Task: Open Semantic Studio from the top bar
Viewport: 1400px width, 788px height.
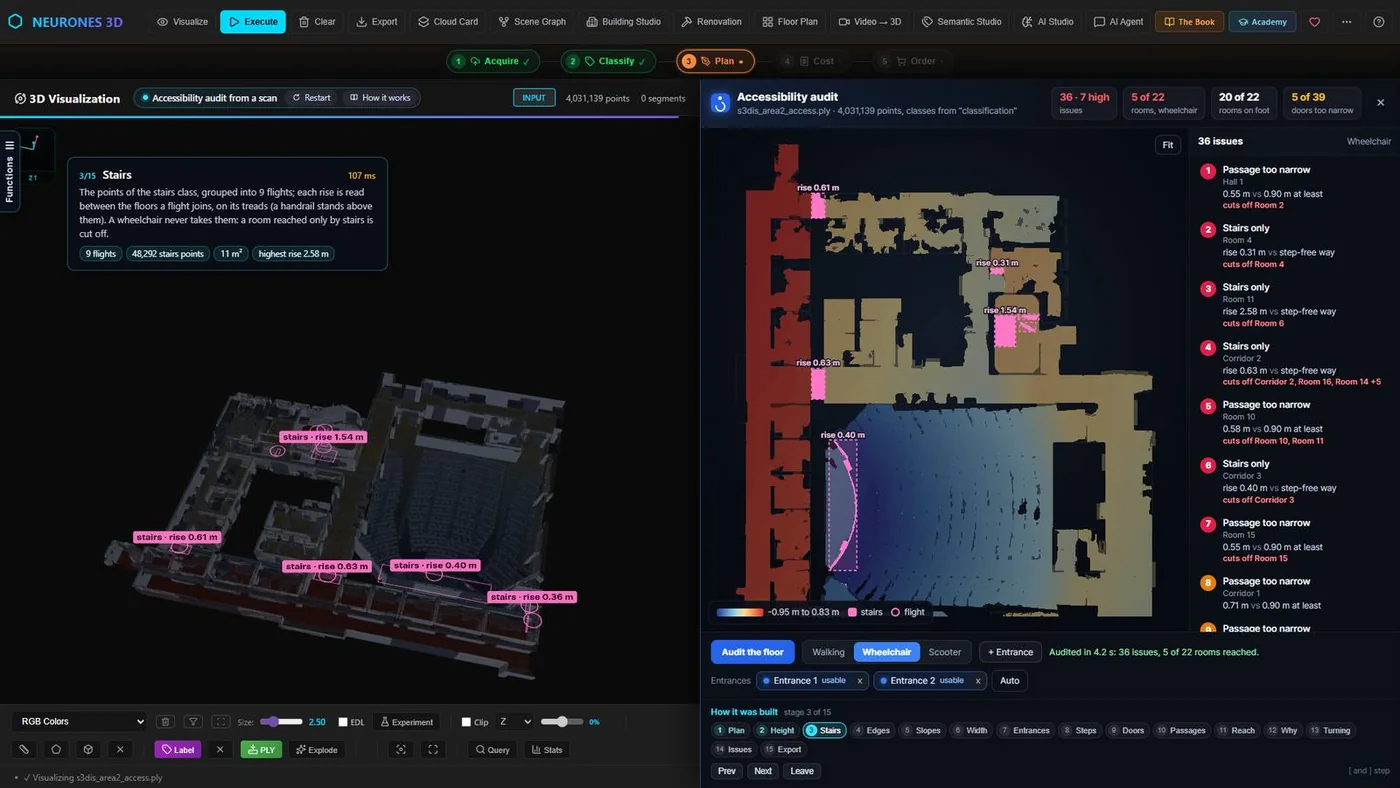Action: tap(960, 21)
